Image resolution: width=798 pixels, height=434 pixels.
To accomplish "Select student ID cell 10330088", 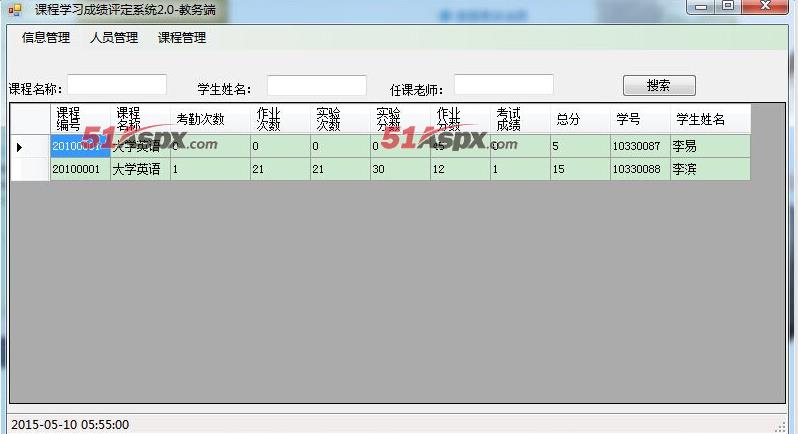I will 640,169.
